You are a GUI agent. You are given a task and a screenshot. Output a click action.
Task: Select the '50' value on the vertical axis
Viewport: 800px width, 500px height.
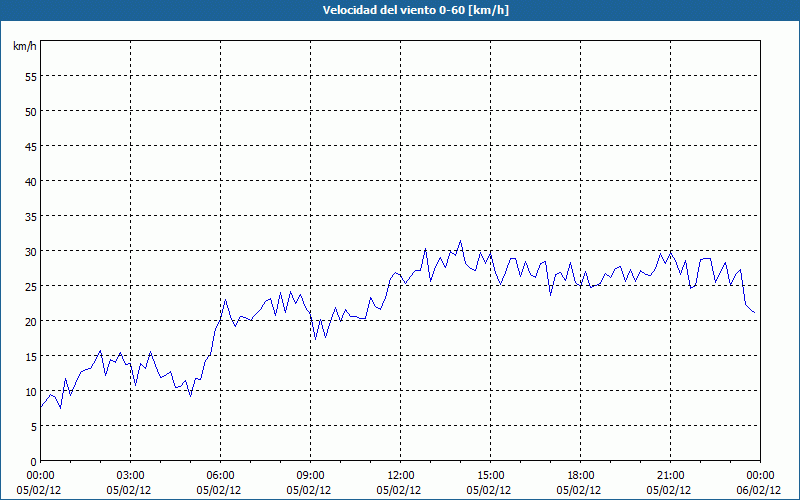[31, 112]
